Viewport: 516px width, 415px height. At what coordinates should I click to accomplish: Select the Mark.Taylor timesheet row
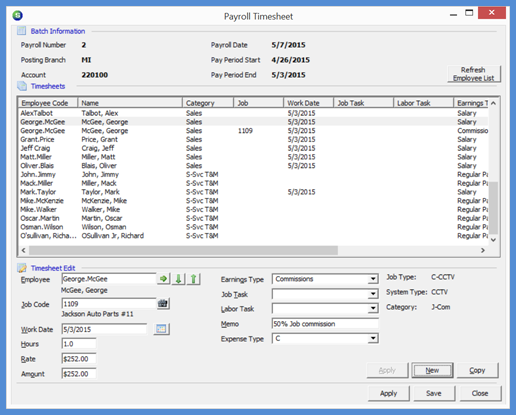(x=253, y=192)
